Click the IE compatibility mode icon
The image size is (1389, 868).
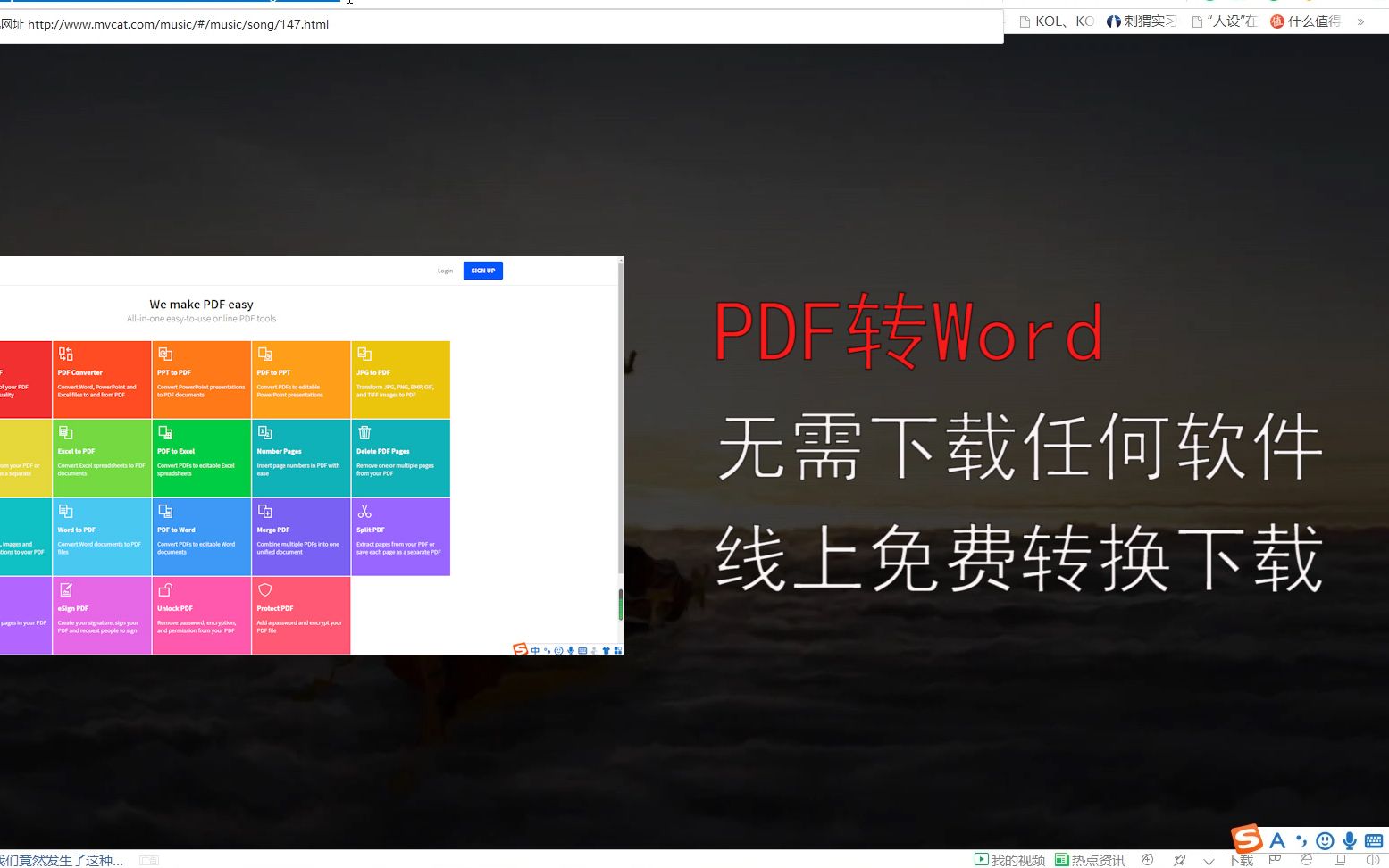(1307, 860)
